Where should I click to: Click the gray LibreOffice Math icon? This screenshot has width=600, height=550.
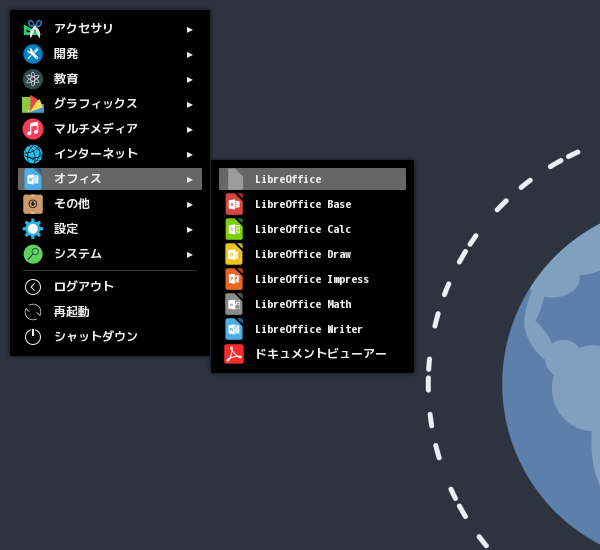point(234,304)
